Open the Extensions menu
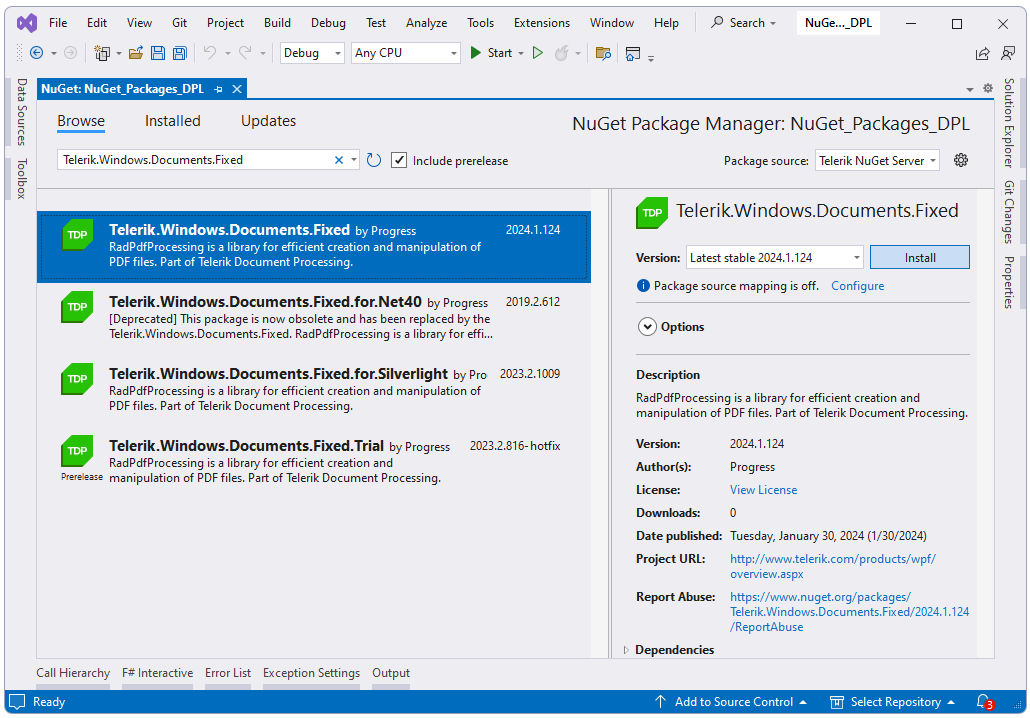 click(541, 22)
